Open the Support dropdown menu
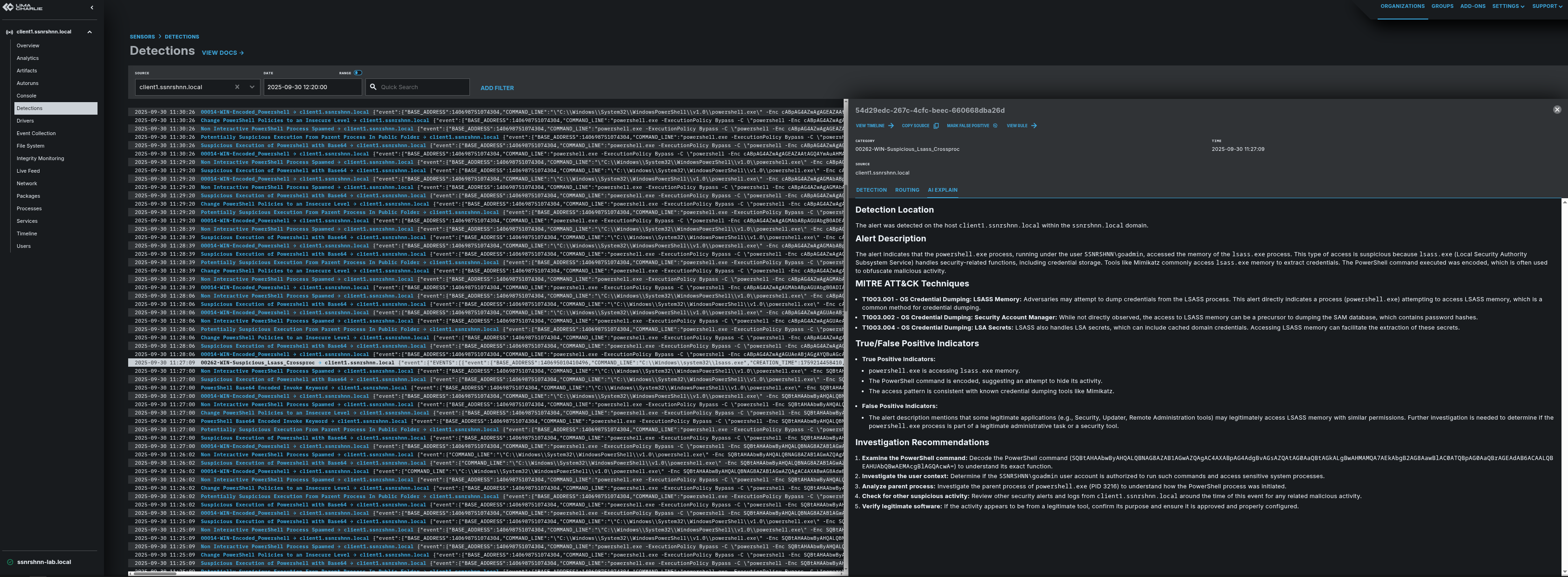This screenshot has height=577, width=1568. tap(1547, 6)
